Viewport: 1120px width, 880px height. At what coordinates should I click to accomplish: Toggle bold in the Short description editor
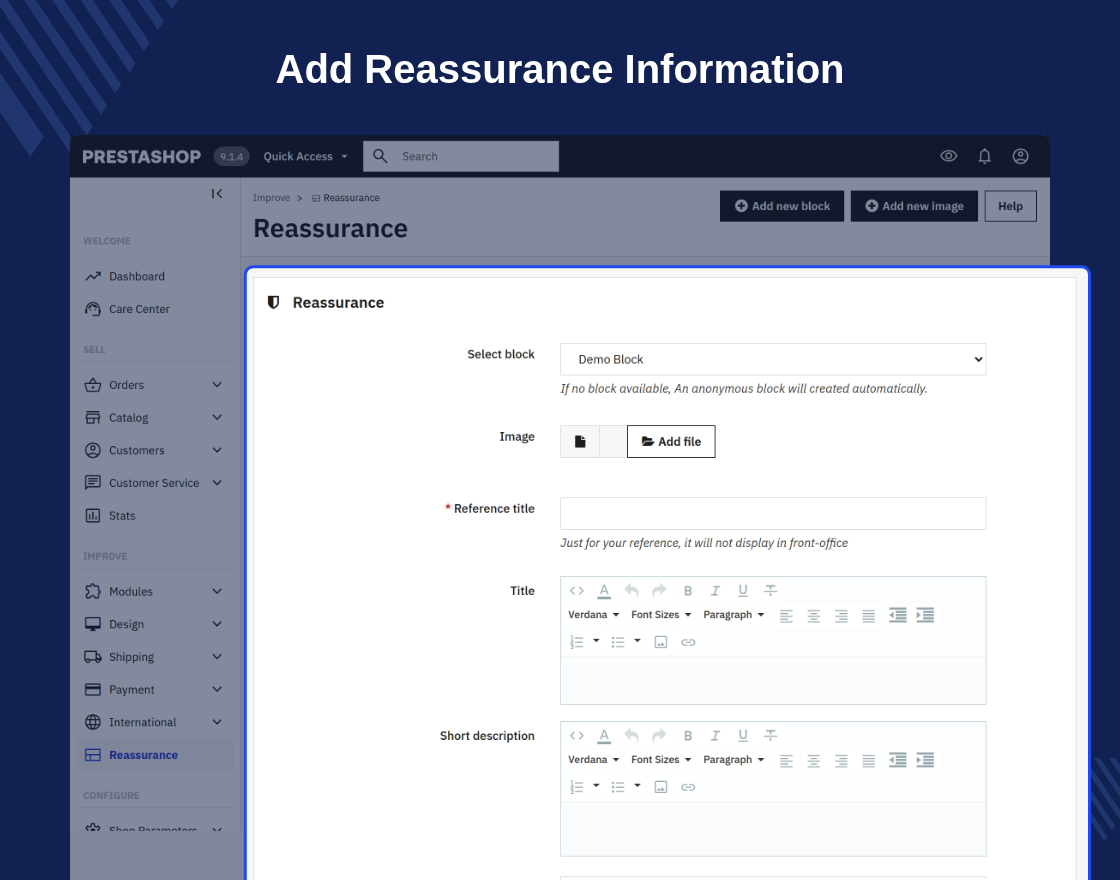click(x=688, y=736)
